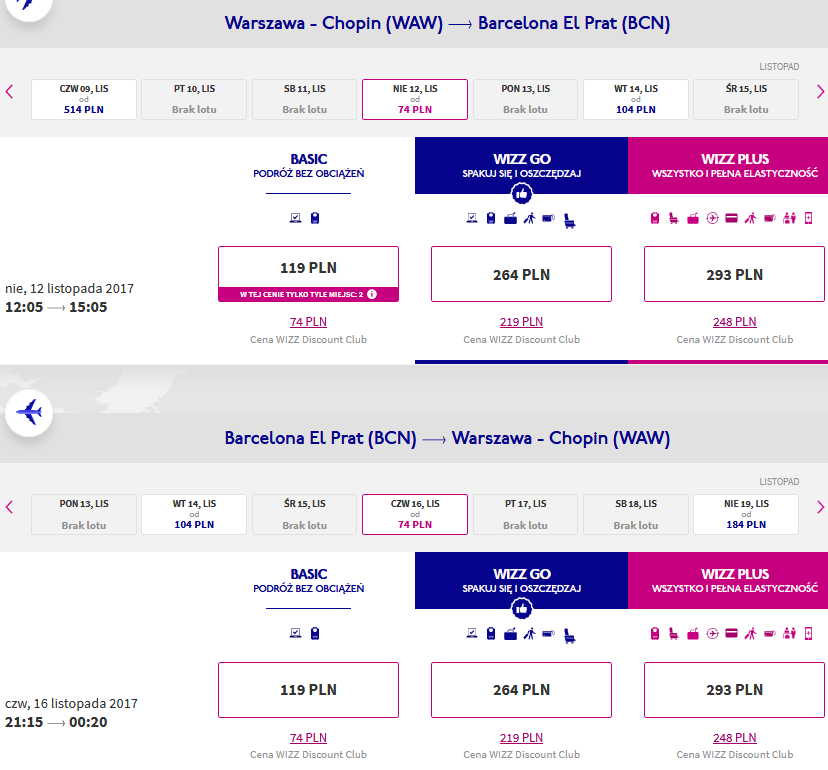The width and height of the screenshot is (828, 770).
Task: Click the outbound WIZZ PLUS seat icon
Action: pos(673,218)
